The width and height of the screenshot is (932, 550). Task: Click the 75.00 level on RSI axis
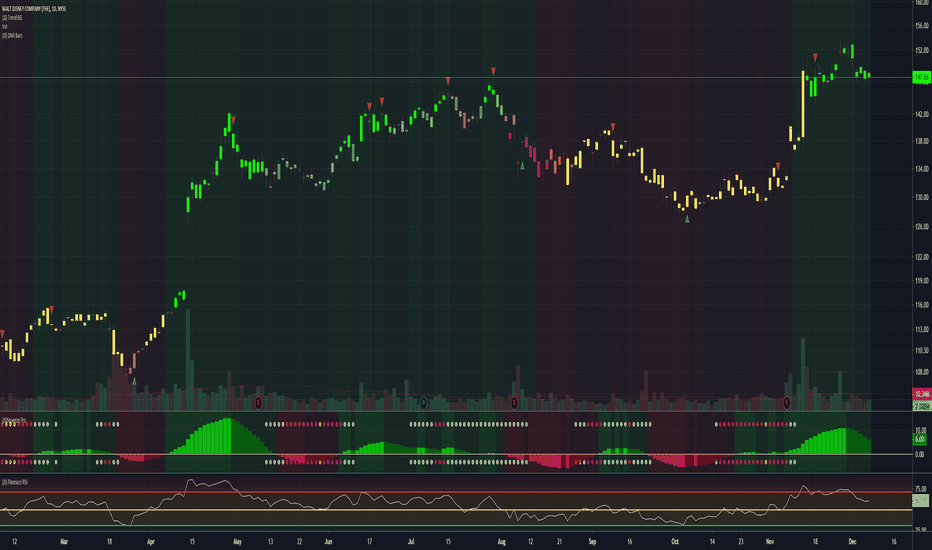[x=921, y=489]
